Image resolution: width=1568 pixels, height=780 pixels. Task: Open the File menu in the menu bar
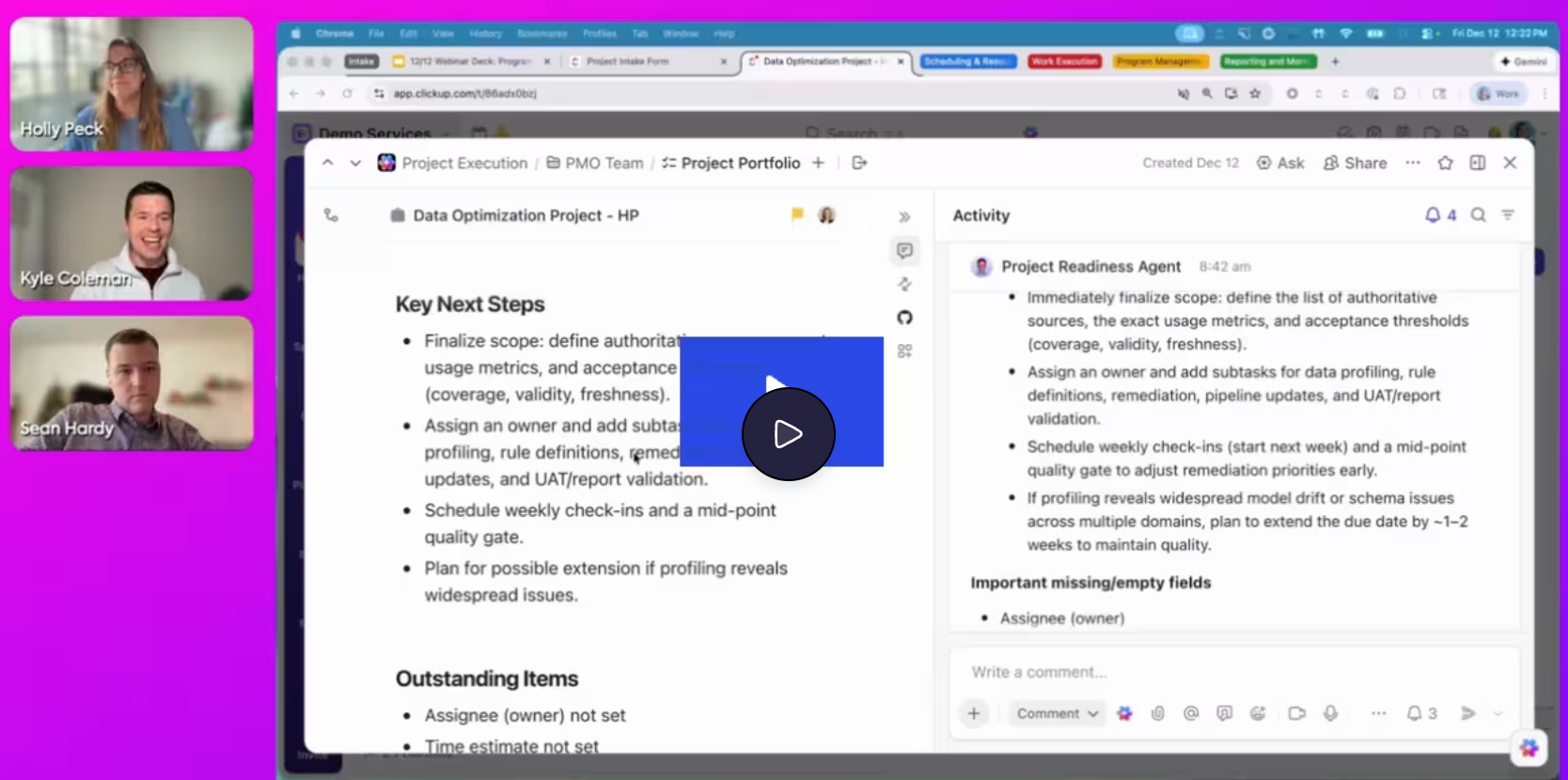coord(376,34)
